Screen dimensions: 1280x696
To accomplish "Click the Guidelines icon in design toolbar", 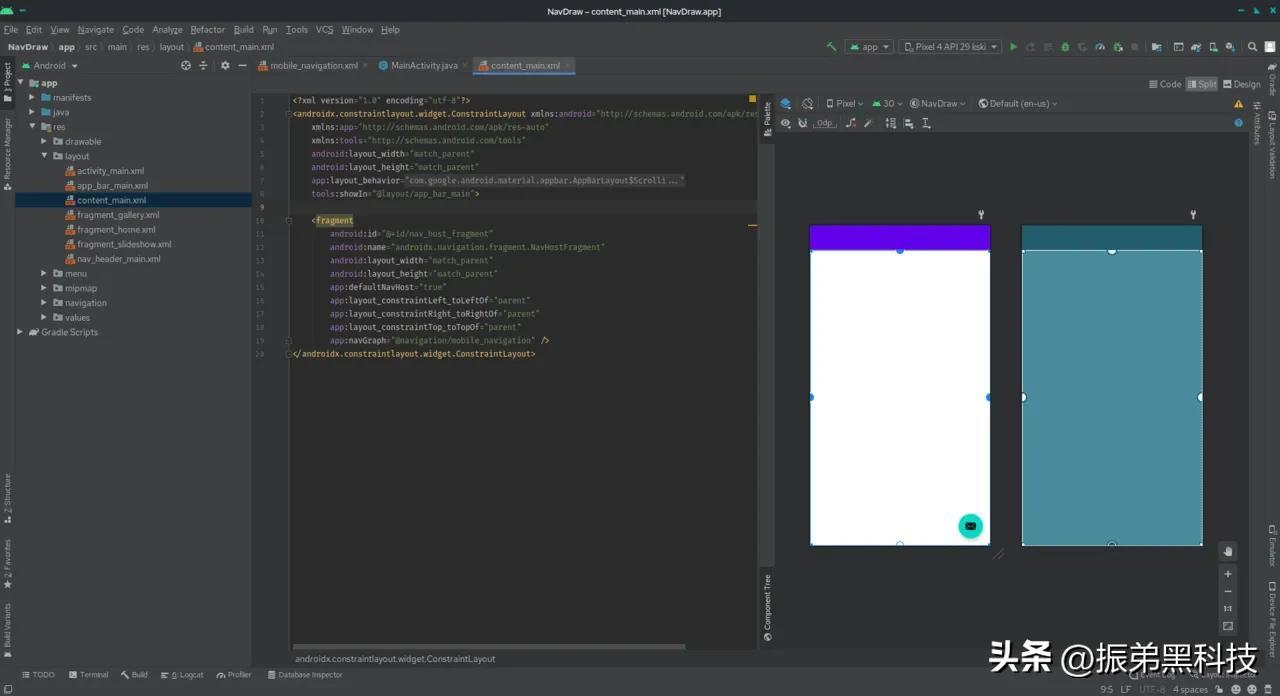I will click(926, 123).
